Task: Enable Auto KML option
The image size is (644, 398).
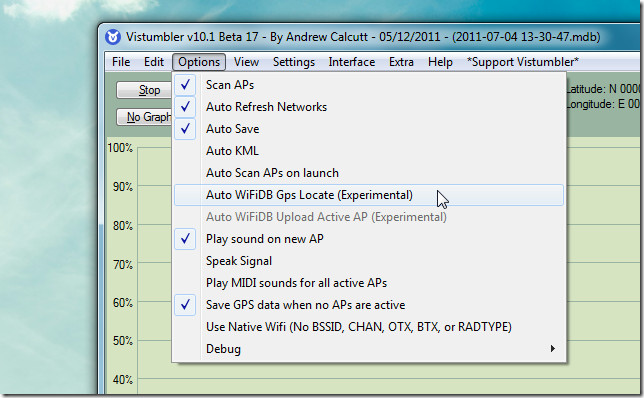Action: (369, 151)
